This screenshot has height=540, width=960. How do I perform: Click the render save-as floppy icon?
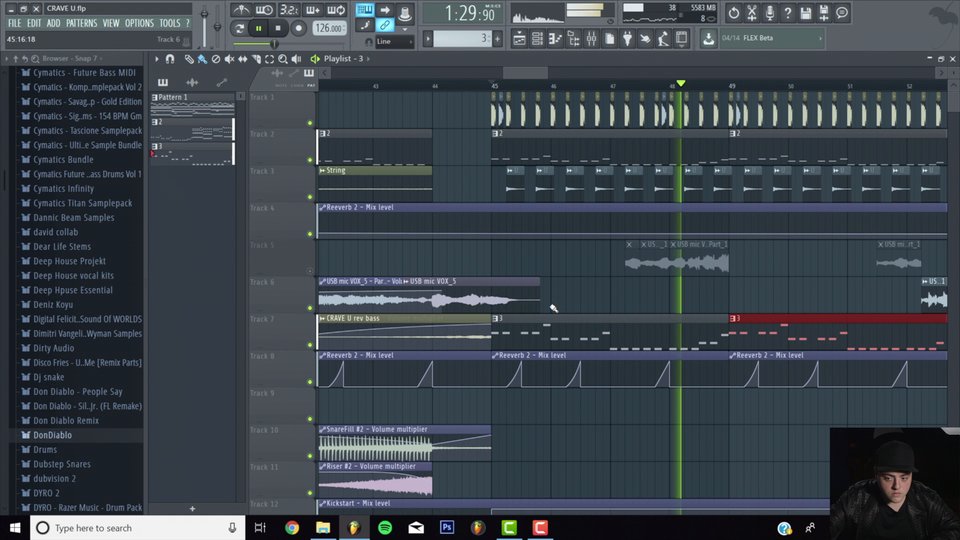coord(824,12)
